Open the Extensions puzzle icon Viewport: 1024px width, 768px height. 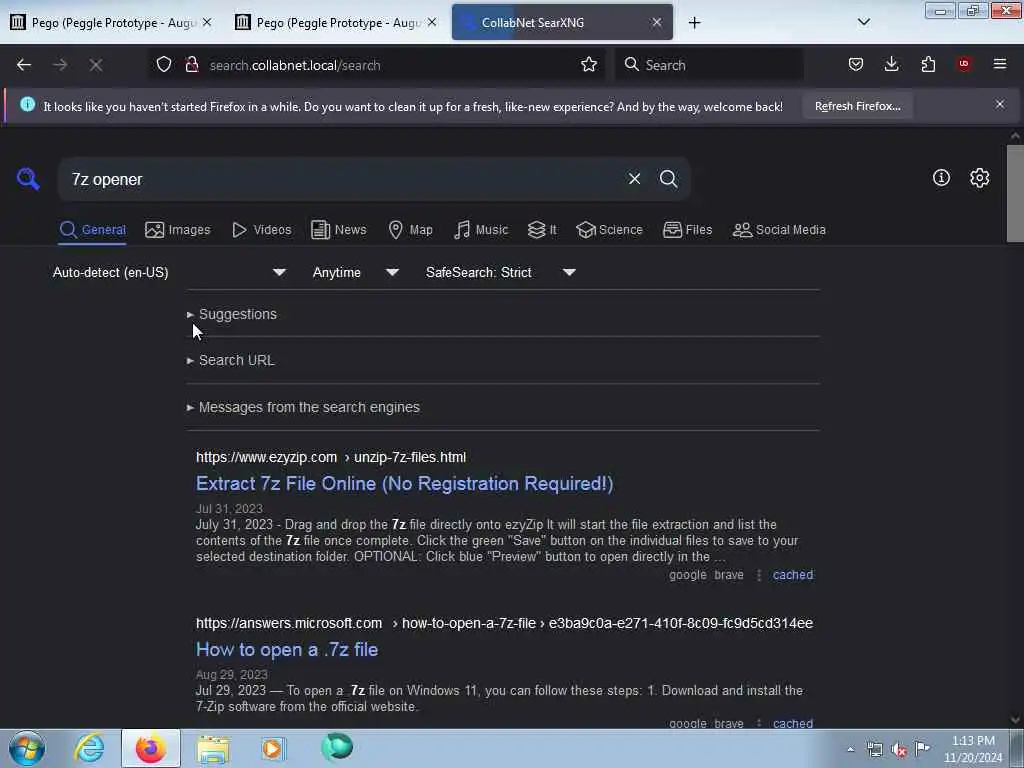tap(928, 64)
